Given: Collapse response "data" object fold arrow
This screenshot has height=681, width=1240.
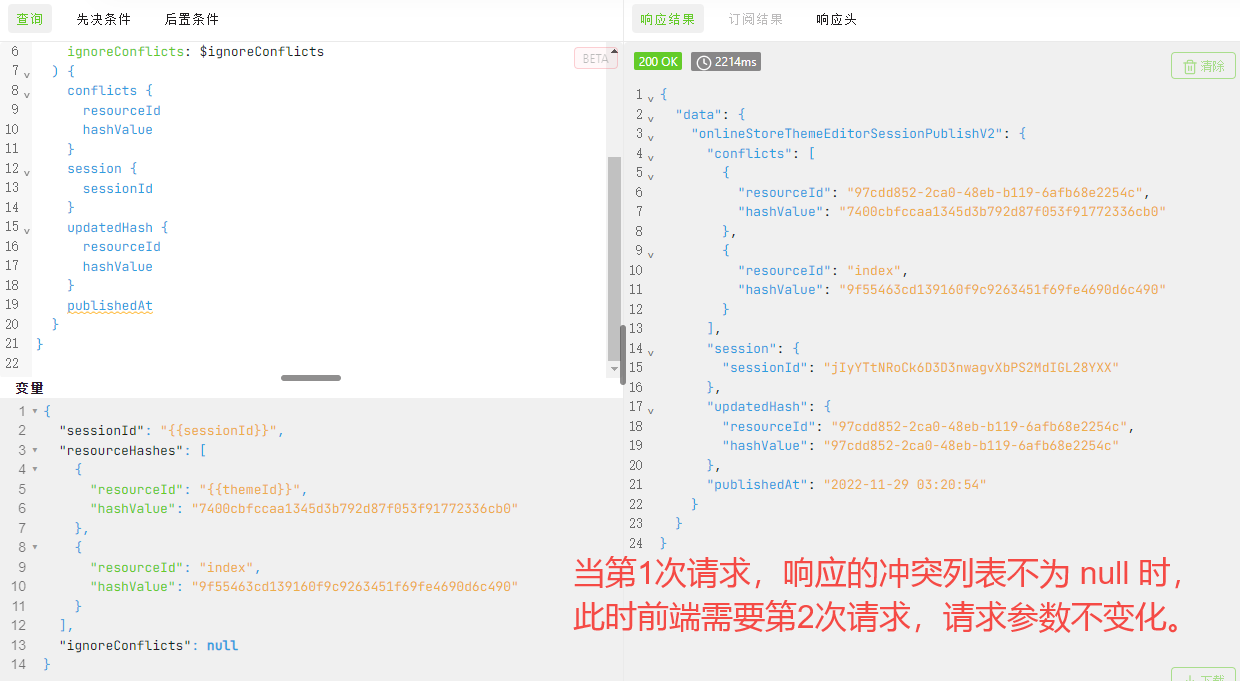Looking at the screenshot, I should tap(651, 118).
